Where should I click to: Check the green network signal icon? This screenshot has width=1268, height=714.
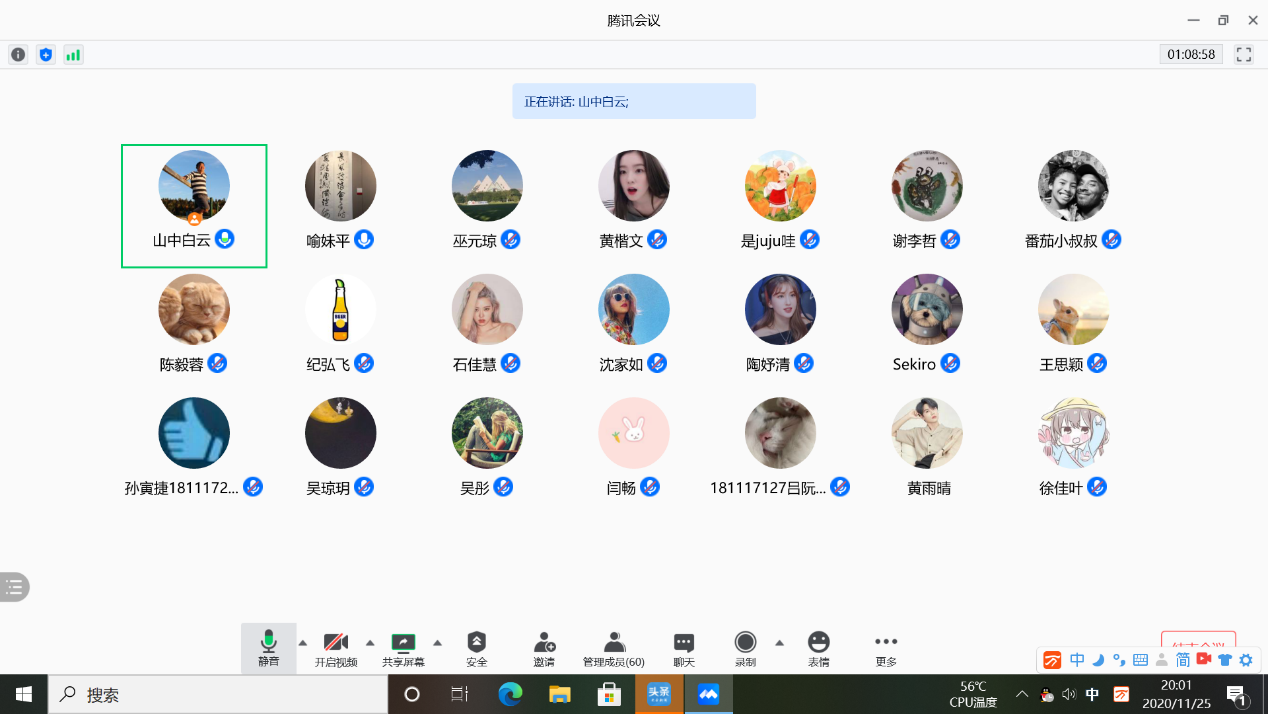click(73, 55)
